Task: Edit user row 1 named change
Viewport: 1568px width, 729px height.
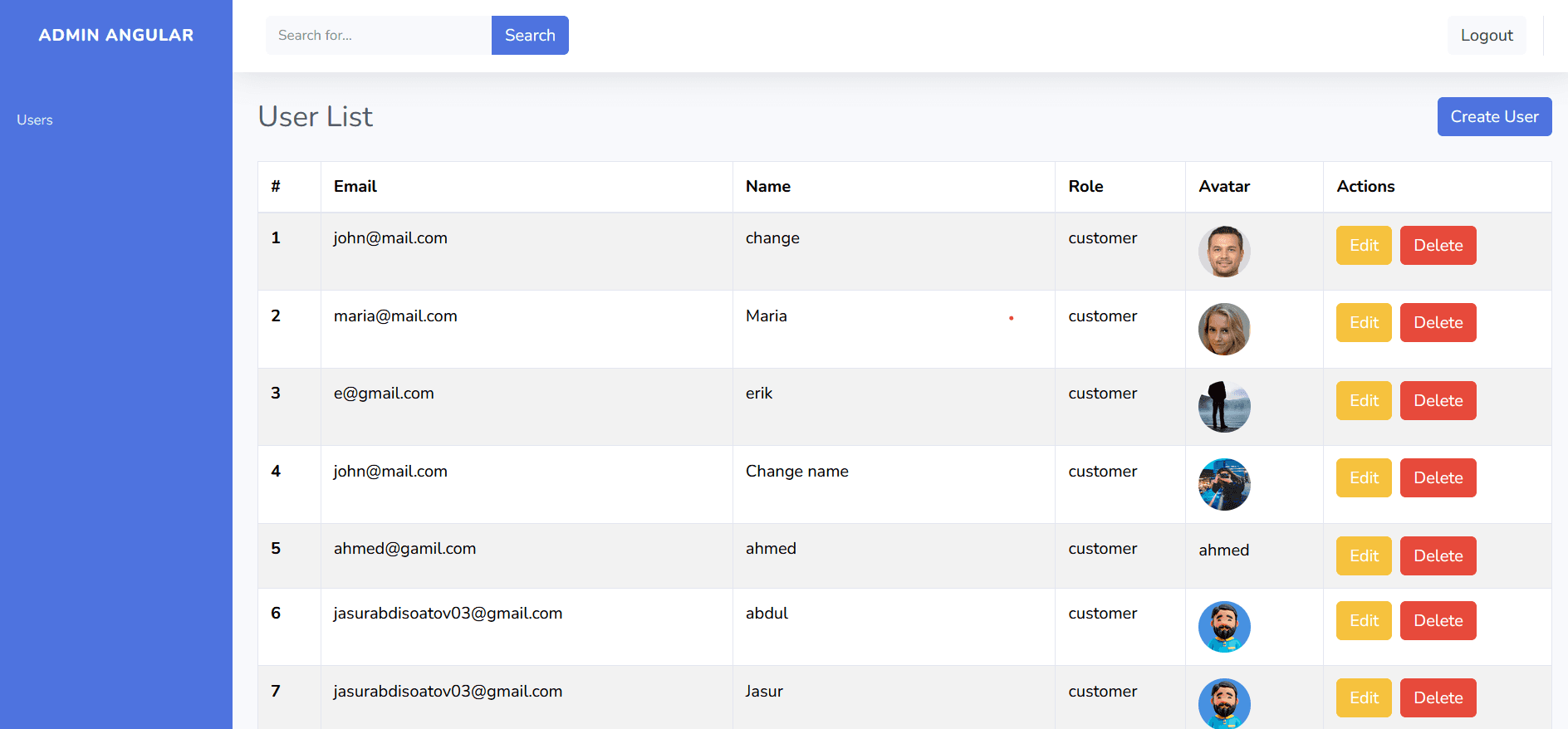Action: (1364, 245)
